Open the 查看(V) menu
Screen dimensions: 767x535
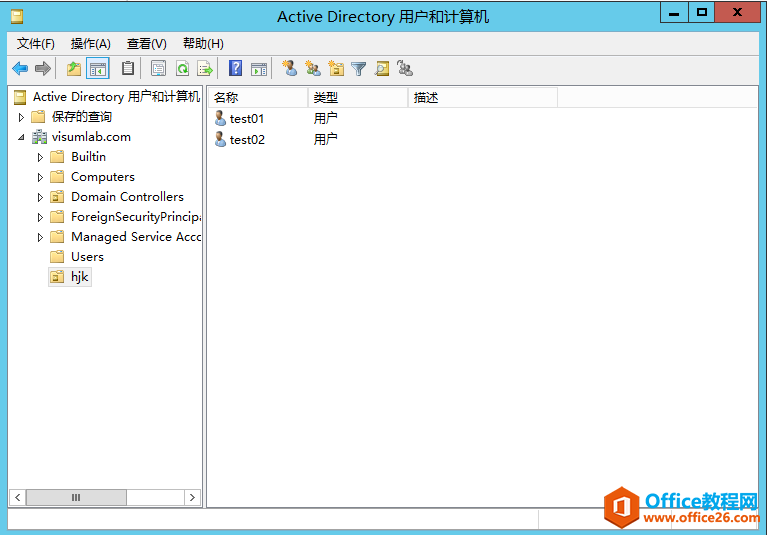tap(147, 44)
